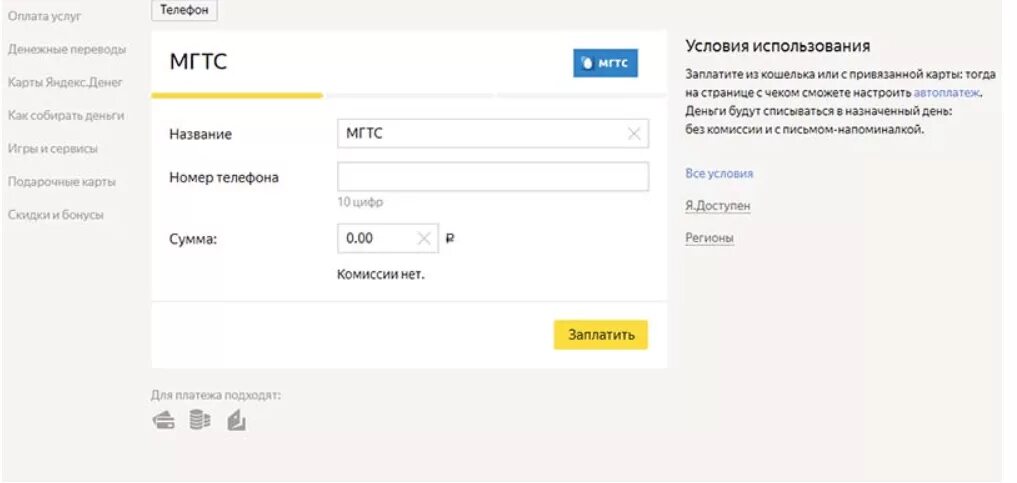Click the Название field label
This screenshot has width=1017, height=483.
(200, 135)
